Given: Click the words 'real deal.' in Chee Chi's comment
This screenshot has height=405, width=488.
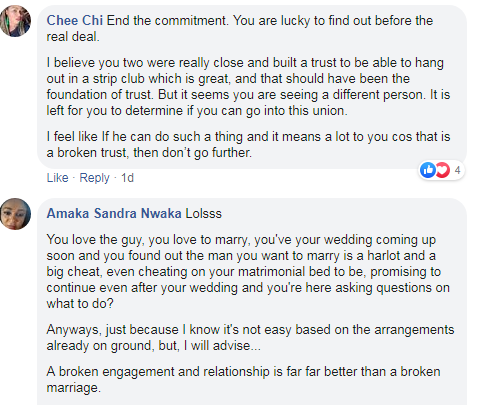Looking at the screenshot, I should pos(73,37).
